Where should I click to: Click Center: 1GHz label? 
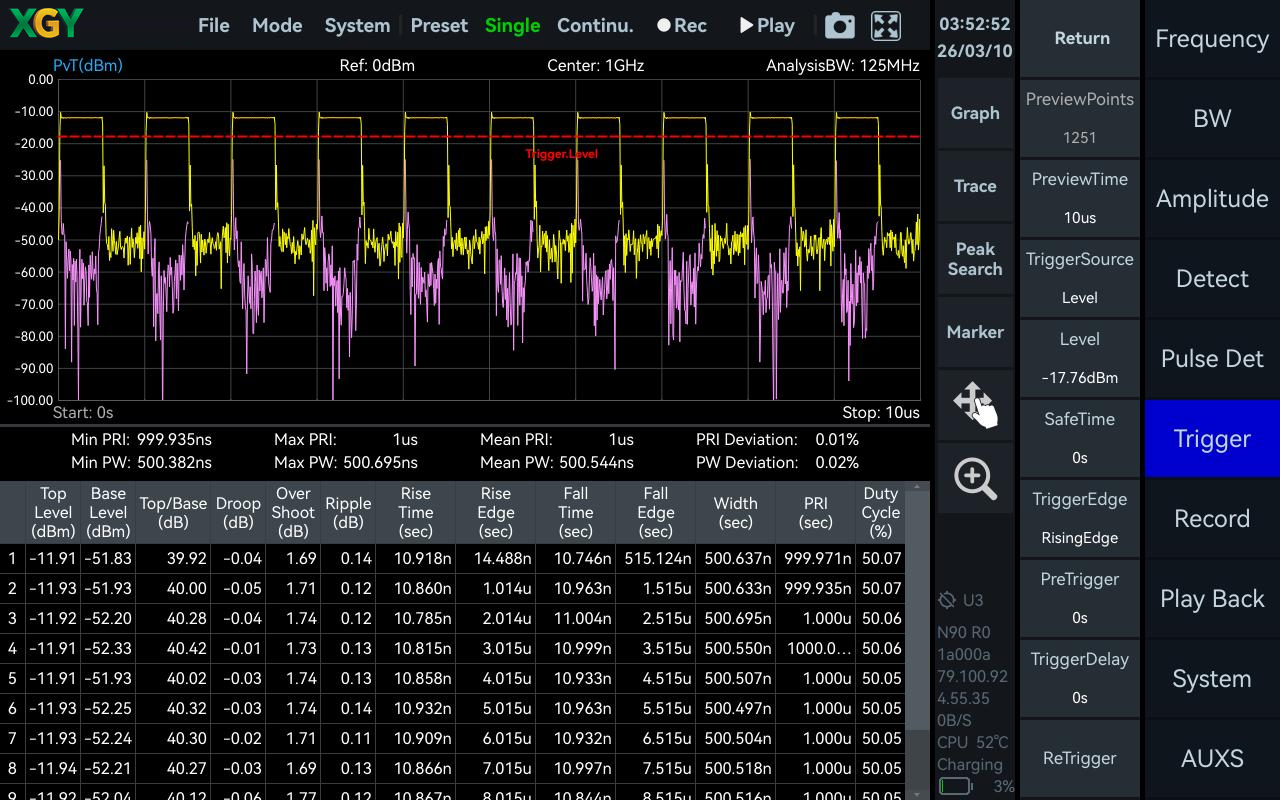pyautogui.click(x=596, y=66)
